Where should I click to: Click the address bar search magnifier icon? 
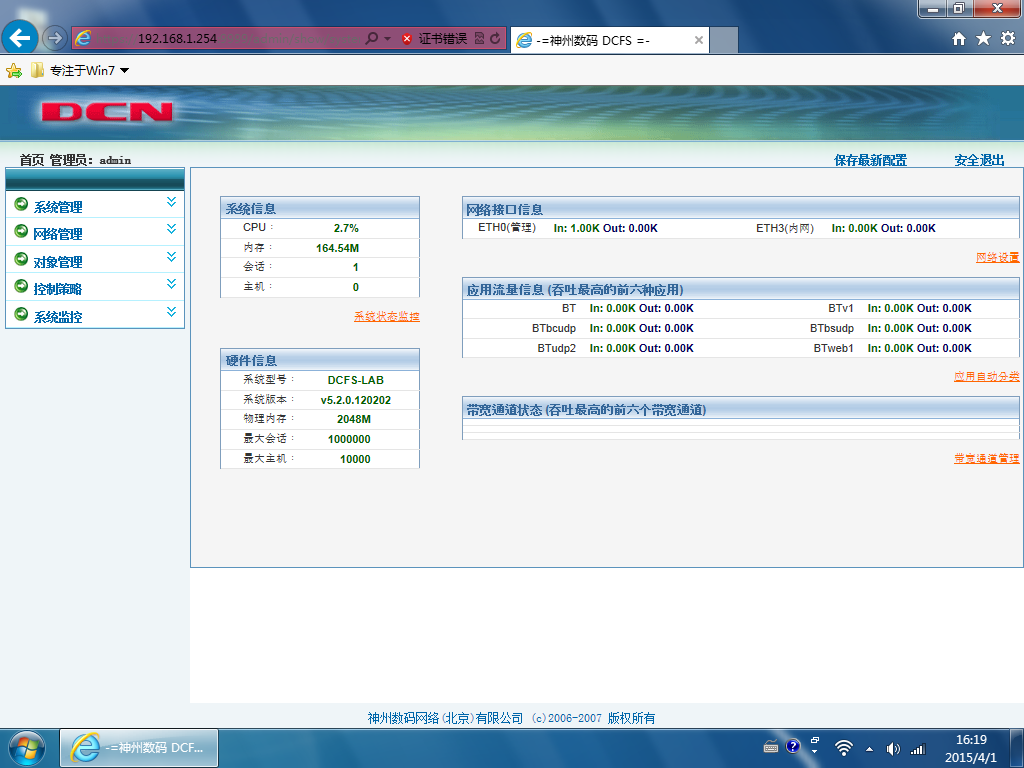(x=371, y=39)
